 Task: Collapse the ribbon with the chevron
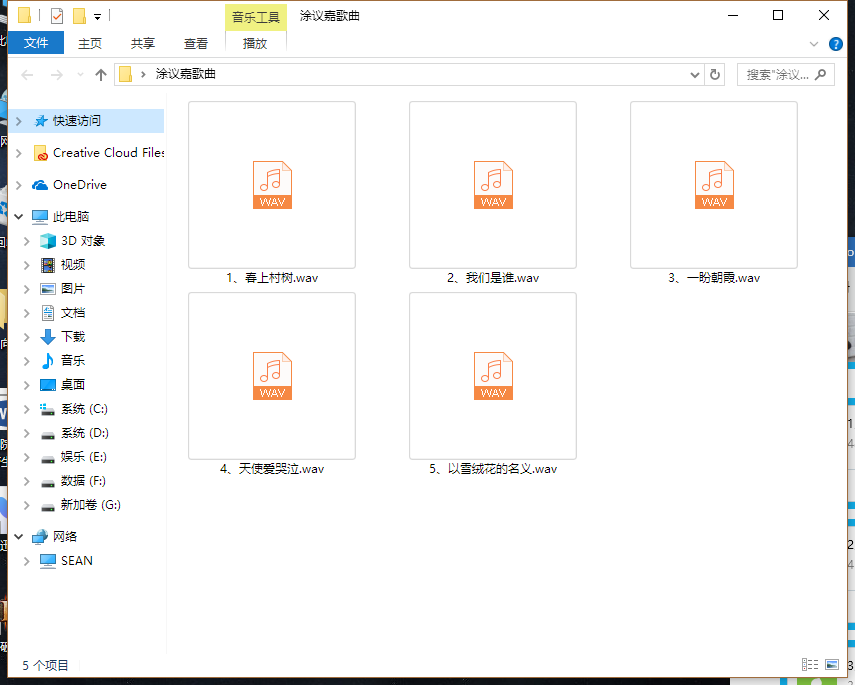[x=814, y=43]
